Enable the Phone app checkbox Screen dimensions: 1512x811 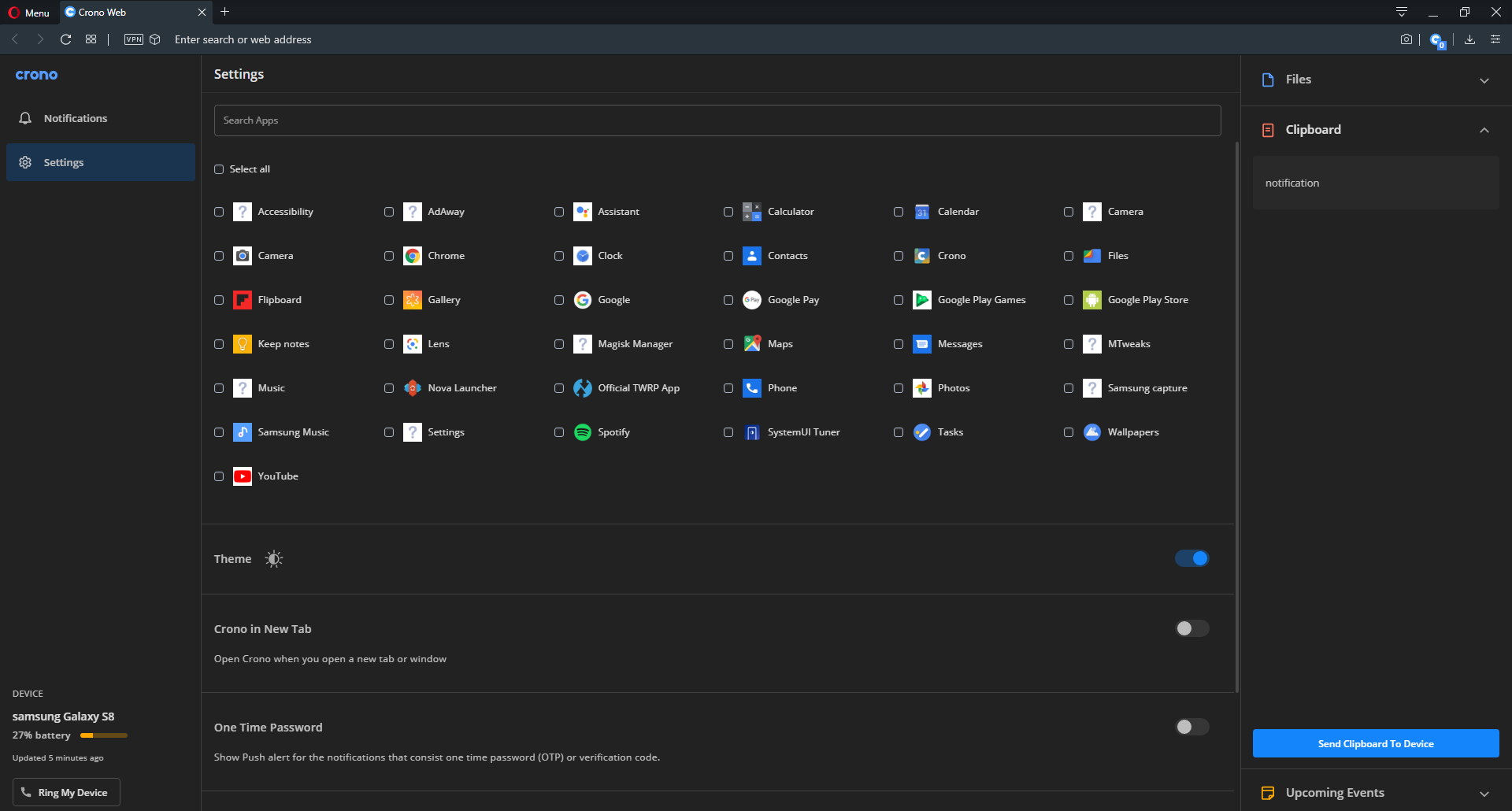(728, 388)
